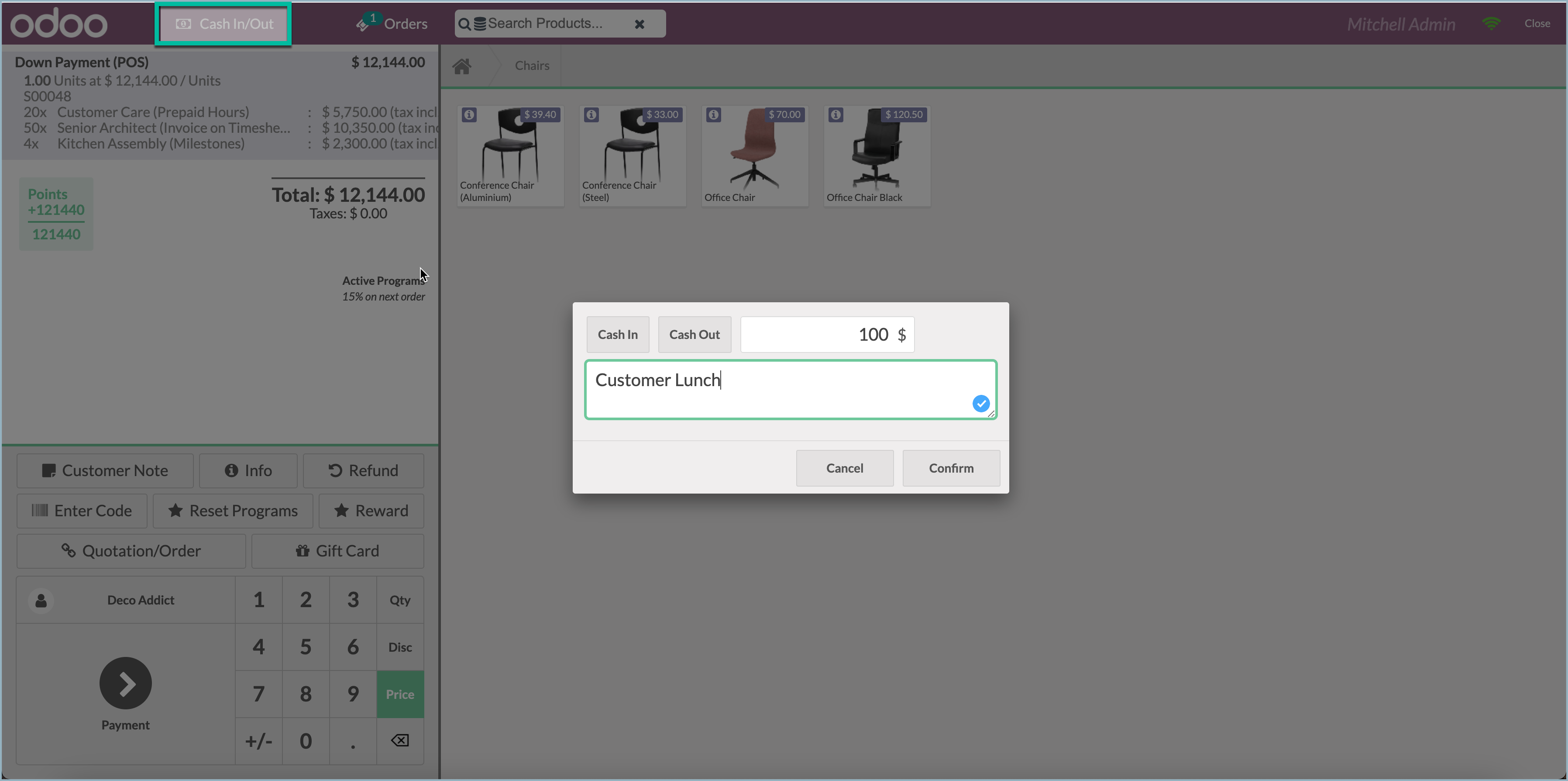Click the home breadcrumb icon

pos(462,66)
